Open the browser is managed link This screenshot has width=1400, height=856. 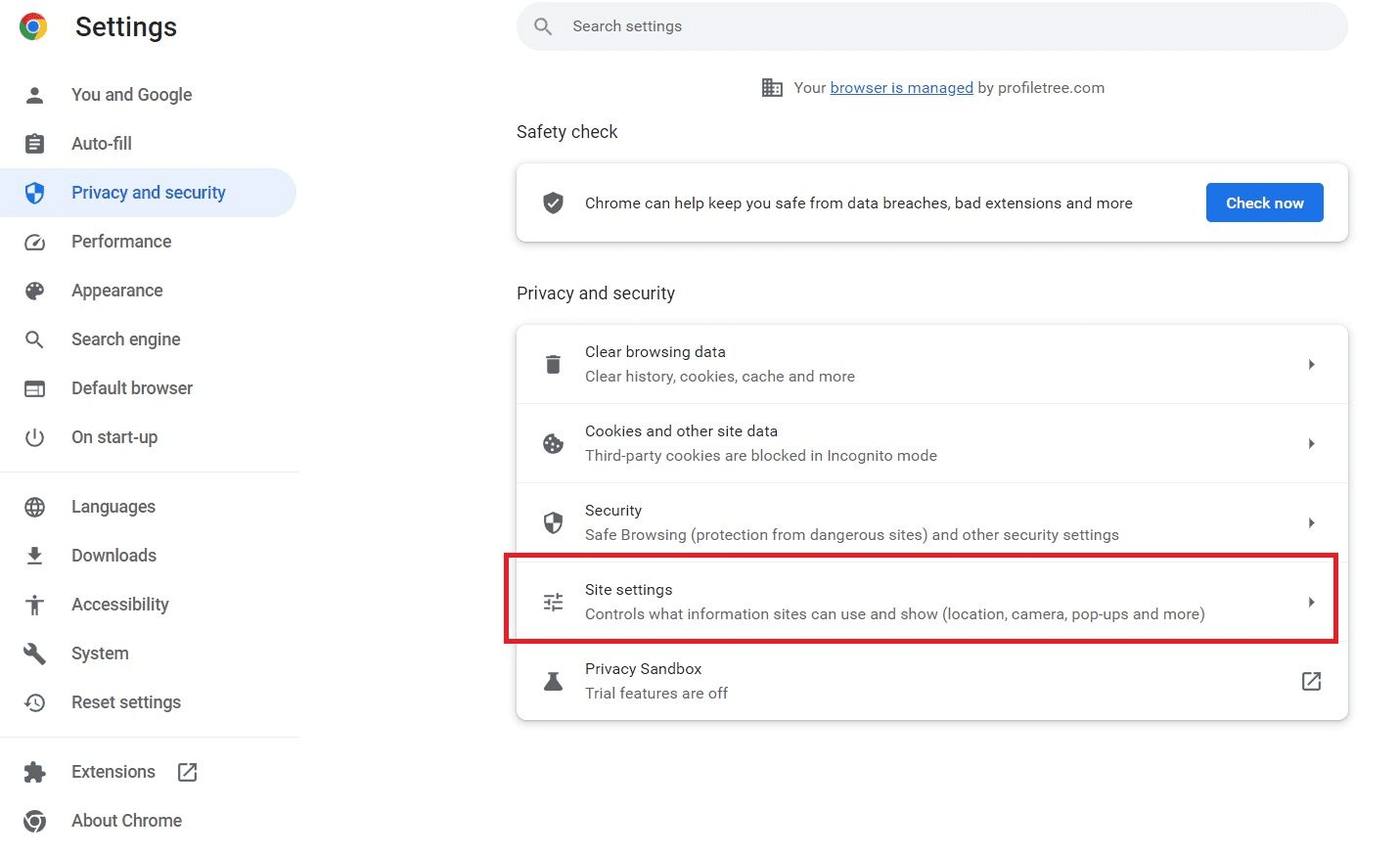(901, 88)
